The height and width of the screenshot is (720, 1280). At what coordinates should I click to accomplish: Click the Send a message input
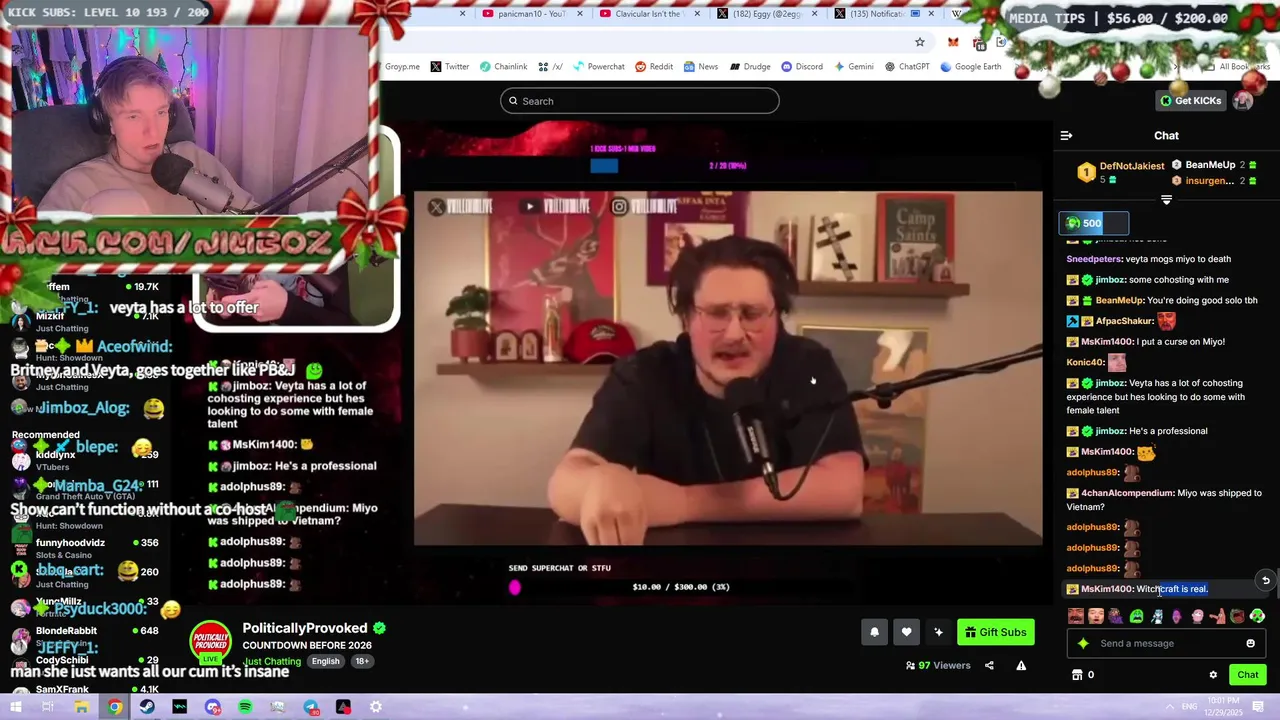[1165, 643]
